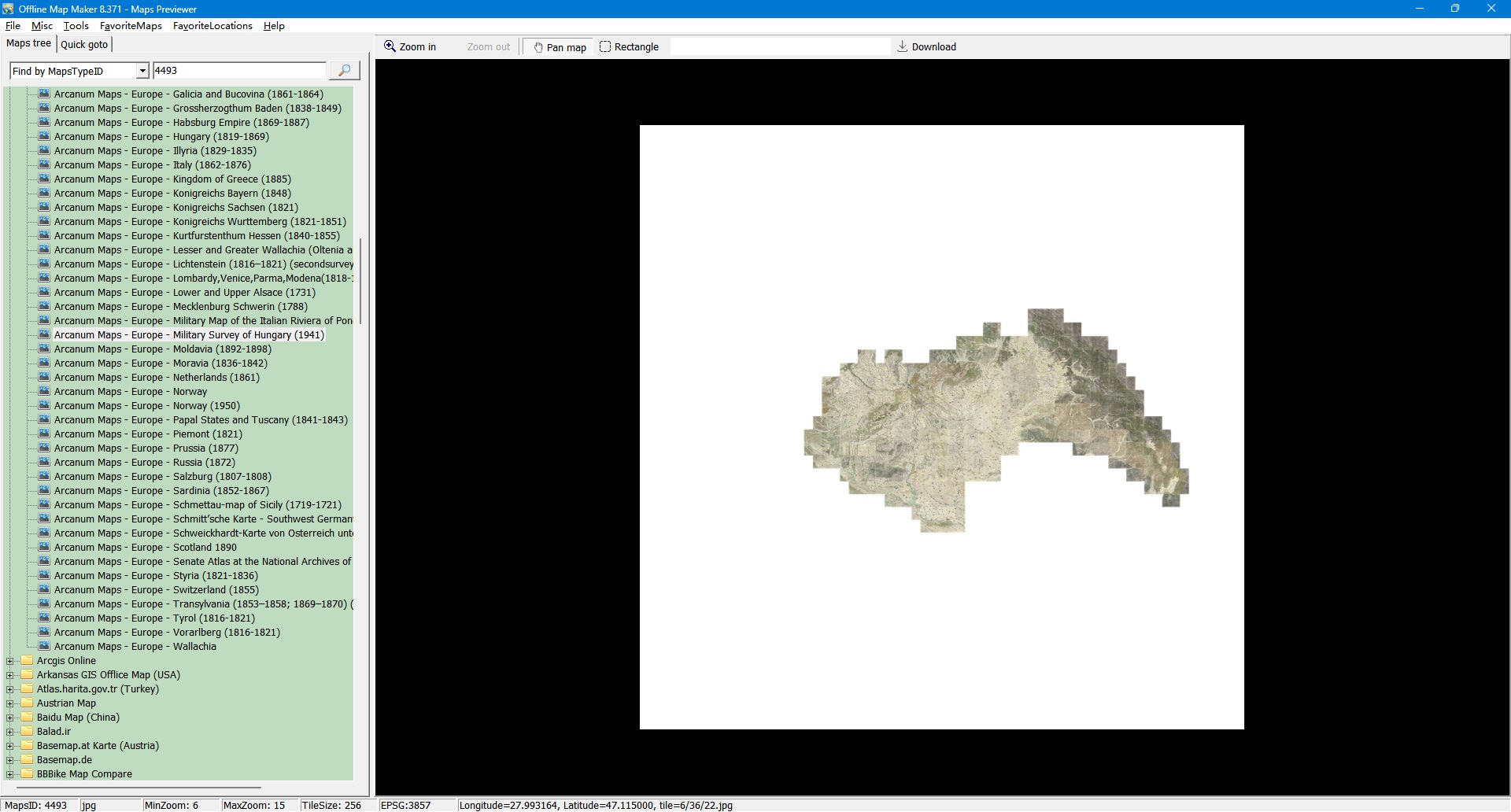Viewport: 1511px width, 812px height.
Task: Click the Zoom in tool
Action: point(409,47)
